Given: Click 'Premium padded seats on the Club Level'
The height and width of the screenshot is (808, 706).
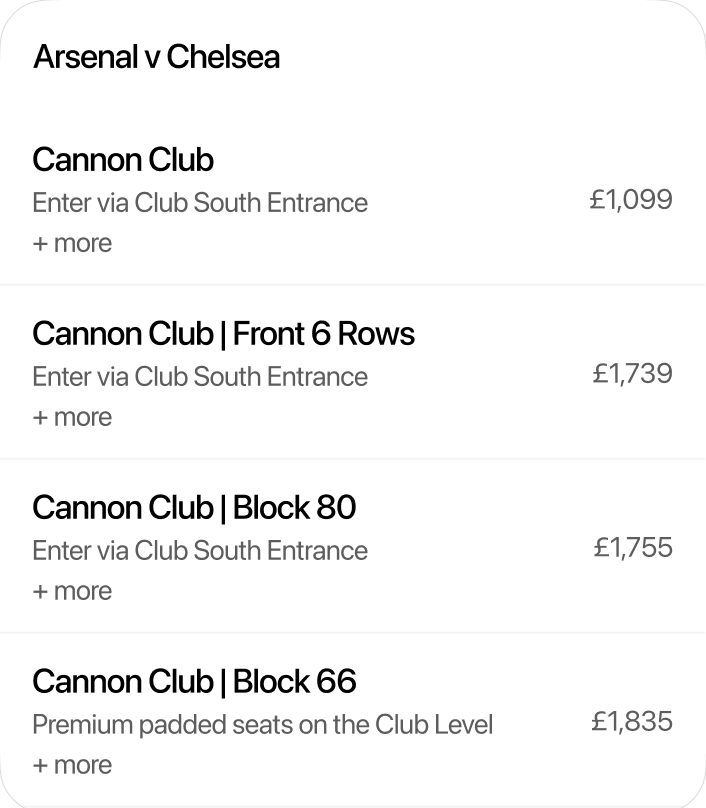Looking at the screenshot, I should tap(262, 725).
